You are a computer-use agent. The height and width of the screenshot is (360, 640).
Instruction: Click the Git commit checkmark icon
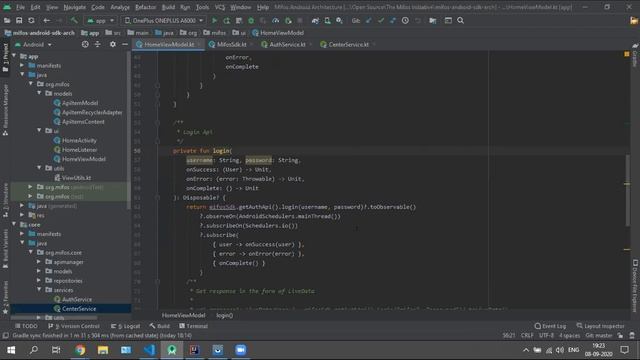381,20
